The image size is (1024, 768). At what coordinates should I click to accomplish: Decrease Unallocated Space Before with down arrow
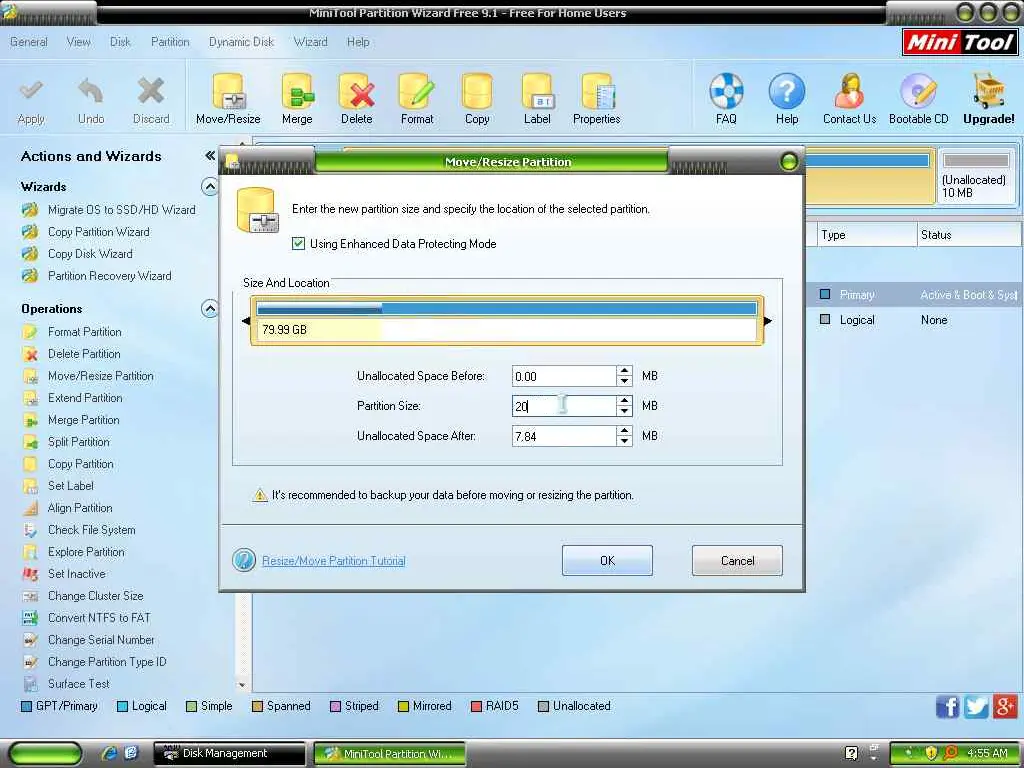point(624,381)
